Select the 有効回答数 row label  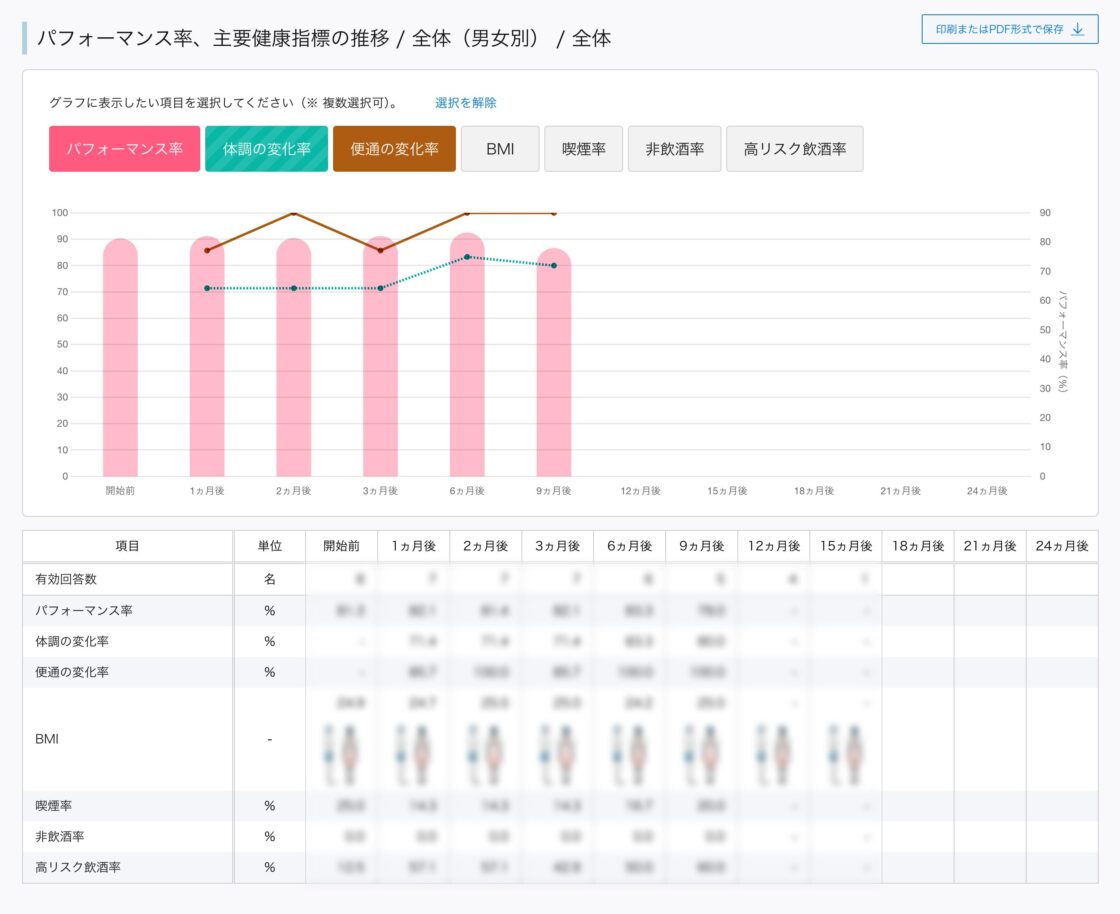coord(66,579)
